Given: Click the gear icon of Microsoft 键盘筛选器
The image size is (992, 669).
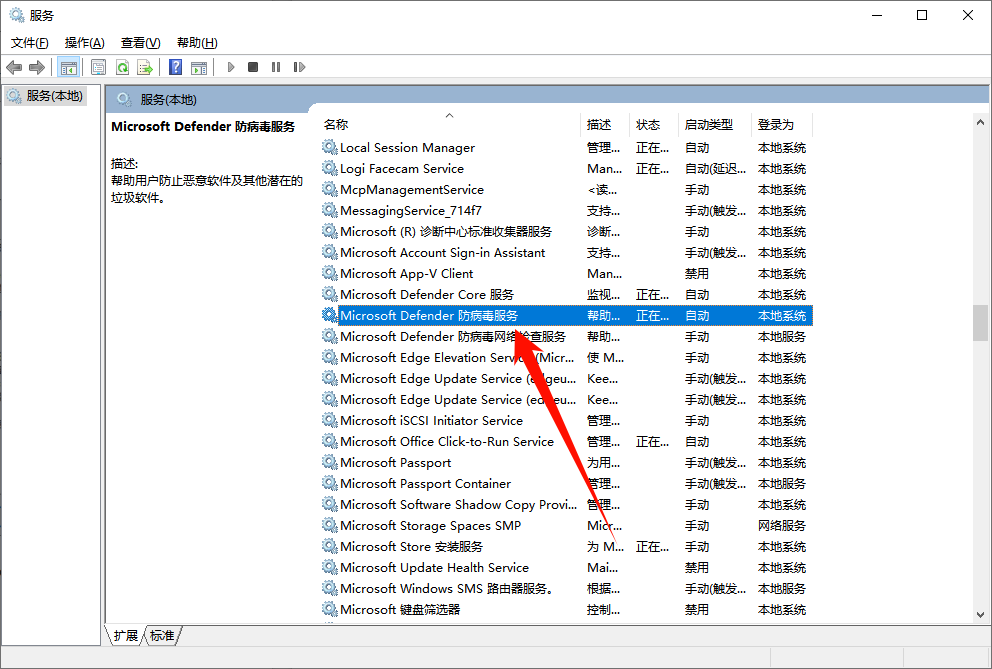Looking at the screenshot, I should point(330,609).
